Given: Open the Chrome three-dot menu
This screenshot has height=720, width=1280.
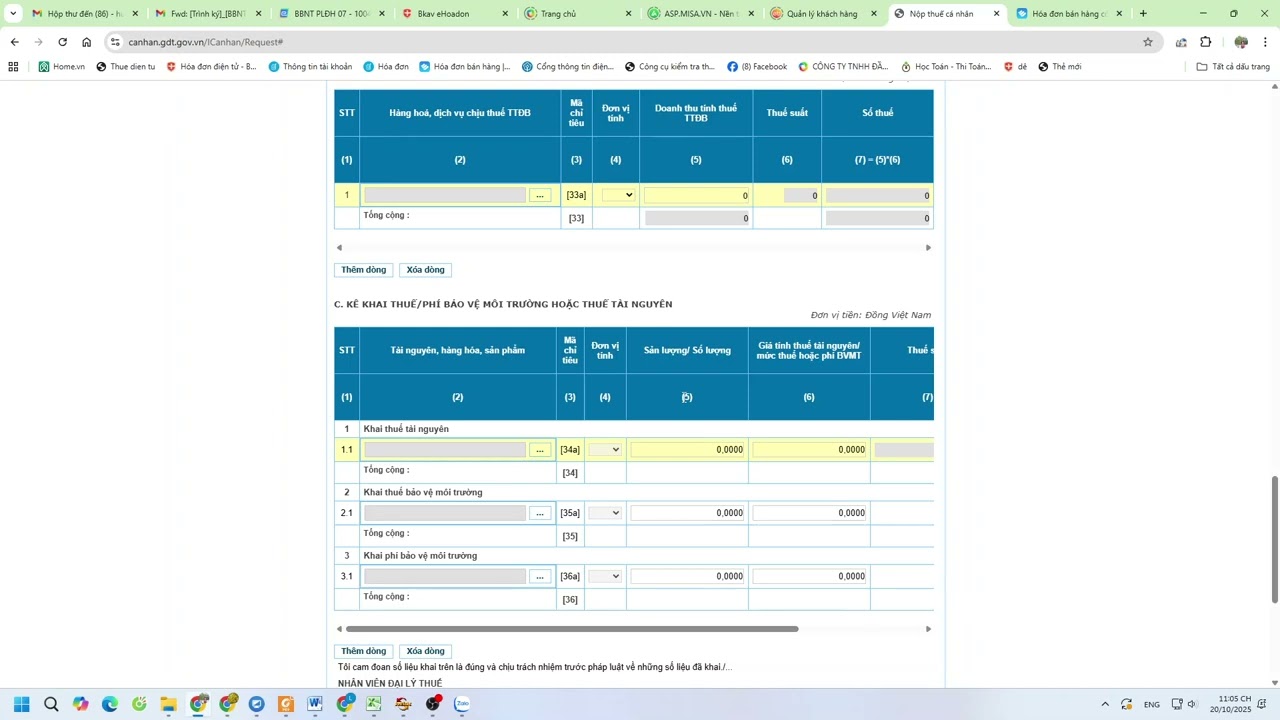Looking at the screenshot, I should pos(1265,42).
